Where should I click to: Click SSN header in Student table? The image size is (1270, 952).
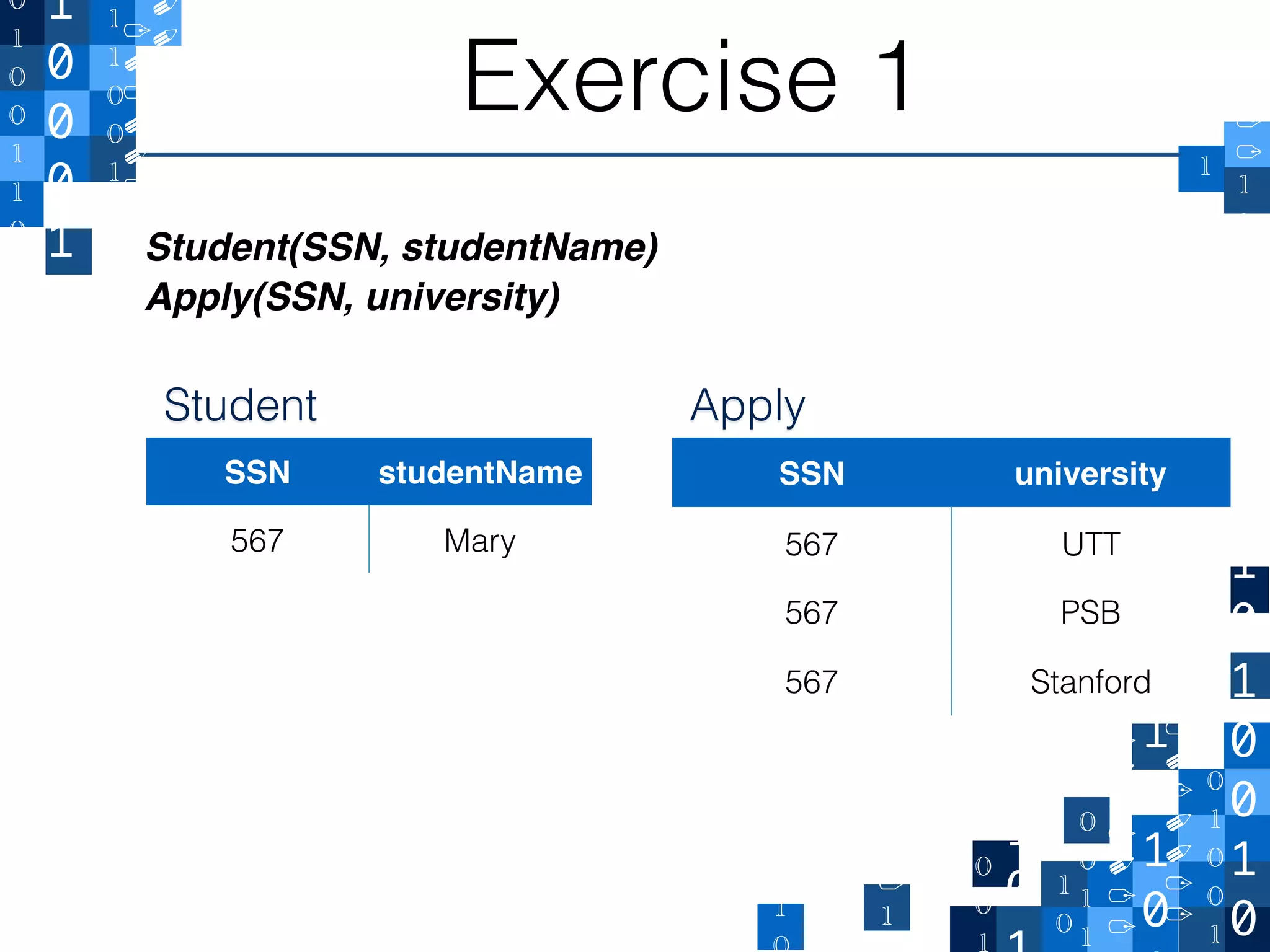[x=257, y=472]
